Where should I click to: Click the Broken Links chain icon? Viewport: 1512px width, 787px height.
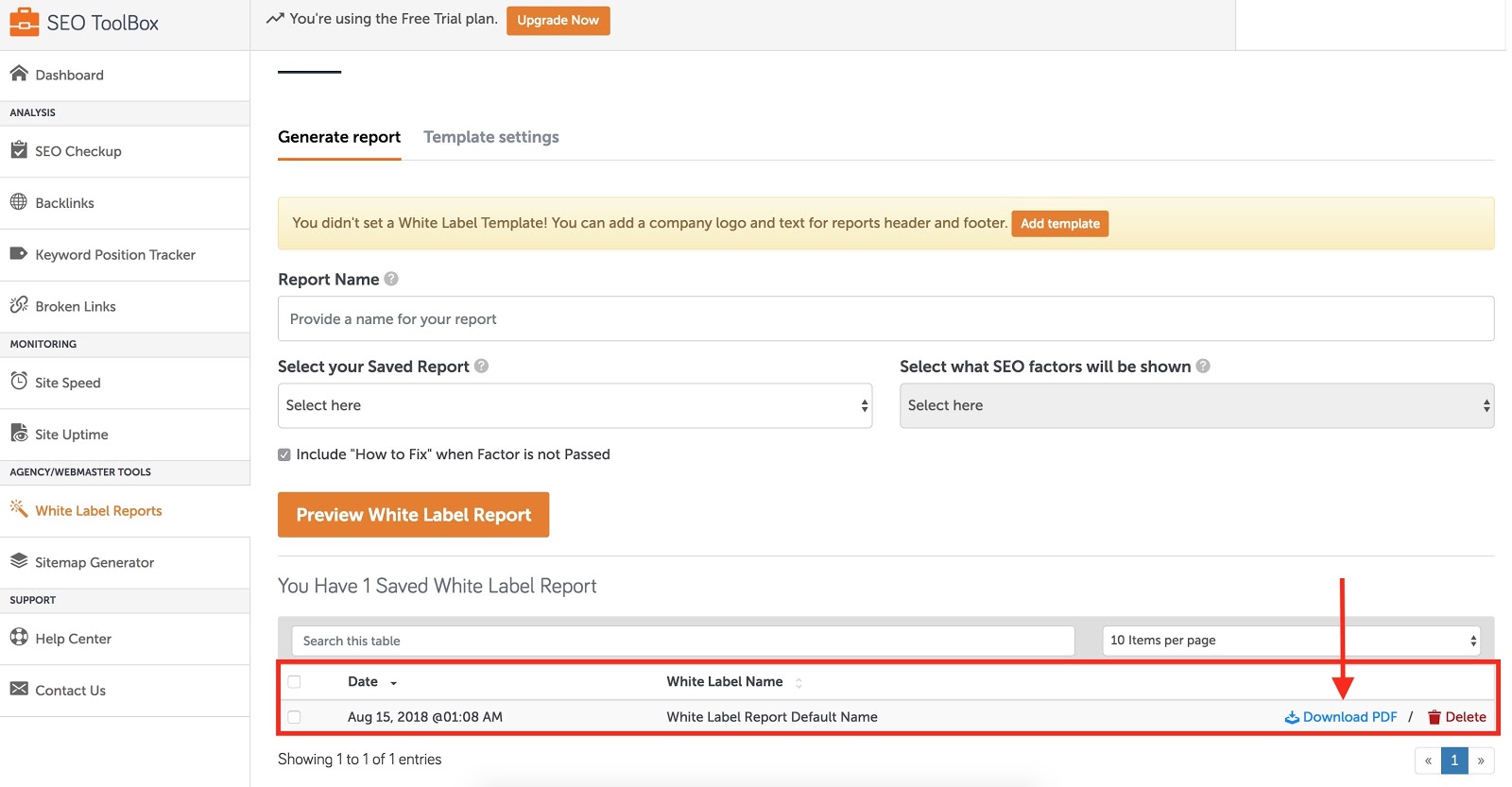click(x=19, y=305)
